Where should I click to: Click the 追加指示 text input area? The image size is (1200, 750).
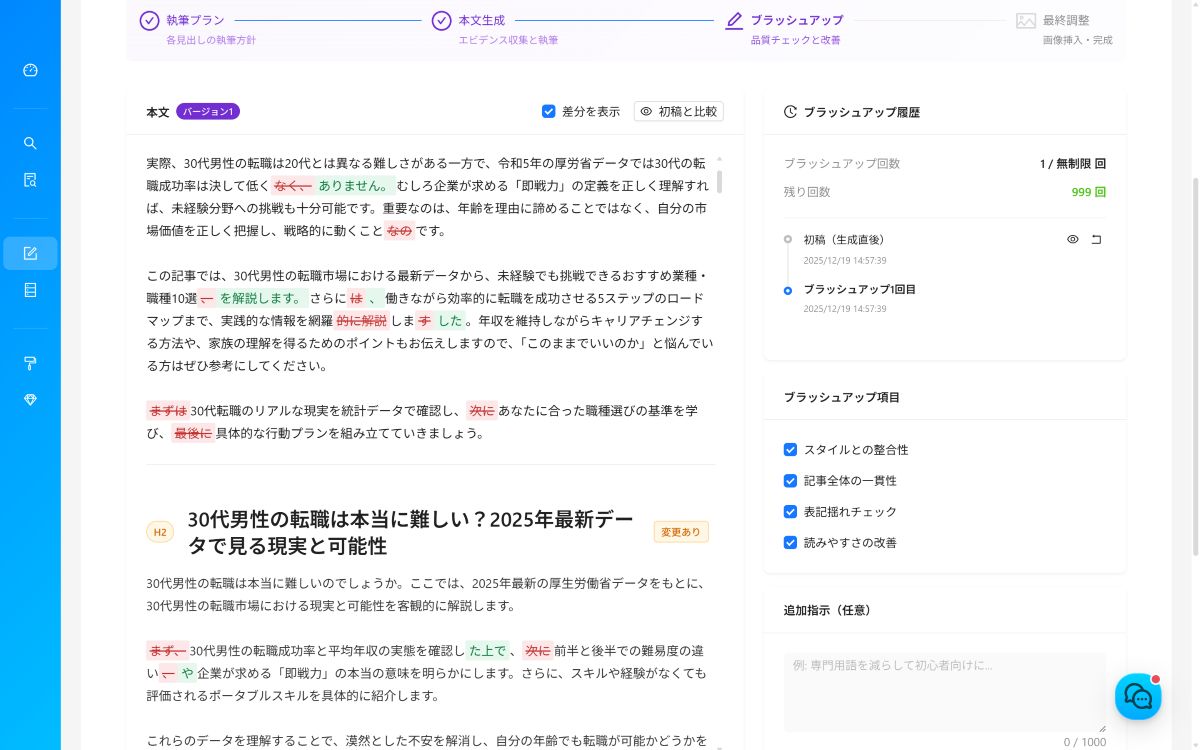[944, 690]
